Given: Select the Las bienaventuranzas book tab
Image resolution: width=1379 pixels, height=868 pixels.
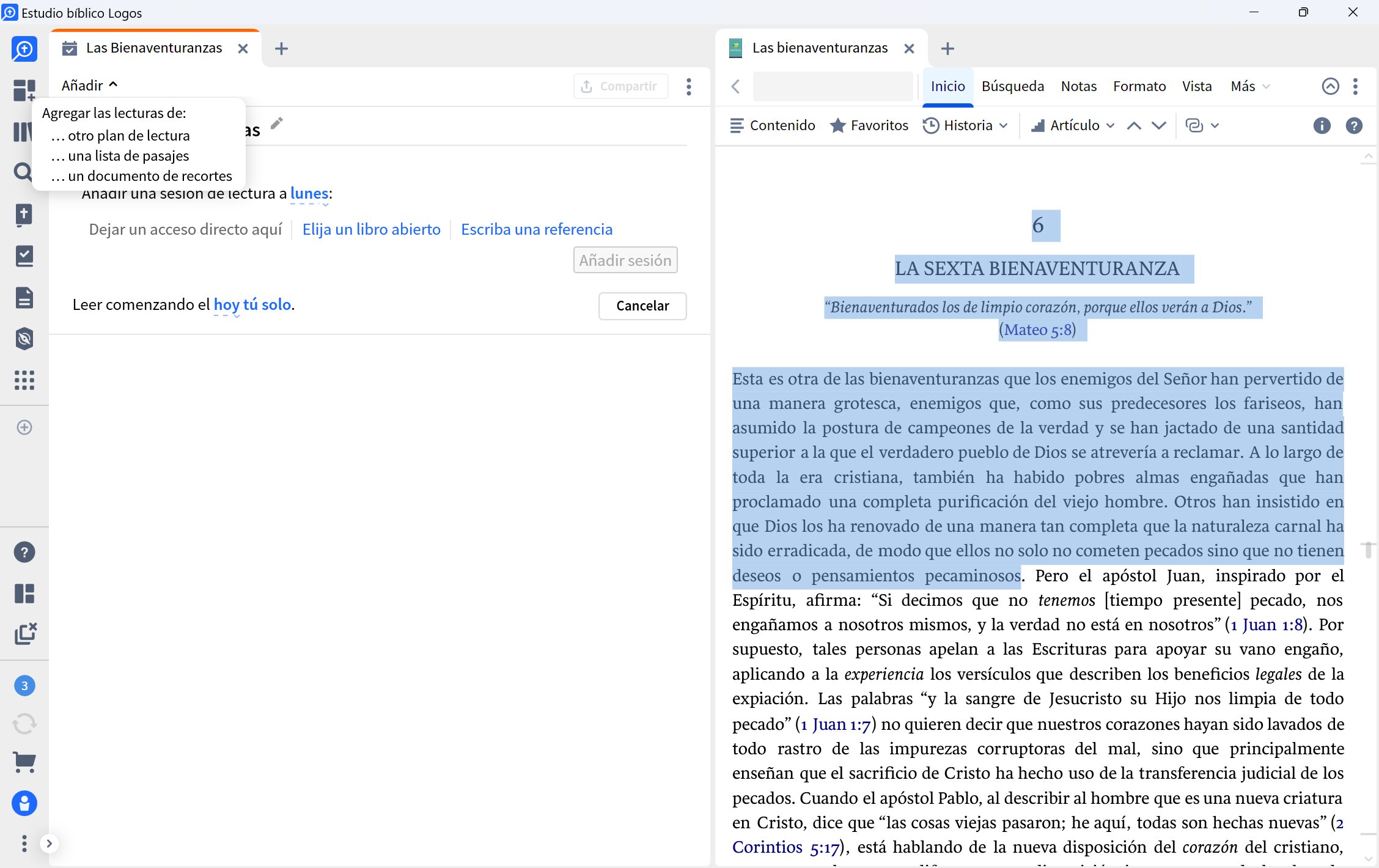Looking at the screenshot, I should [x=820, y=48].
